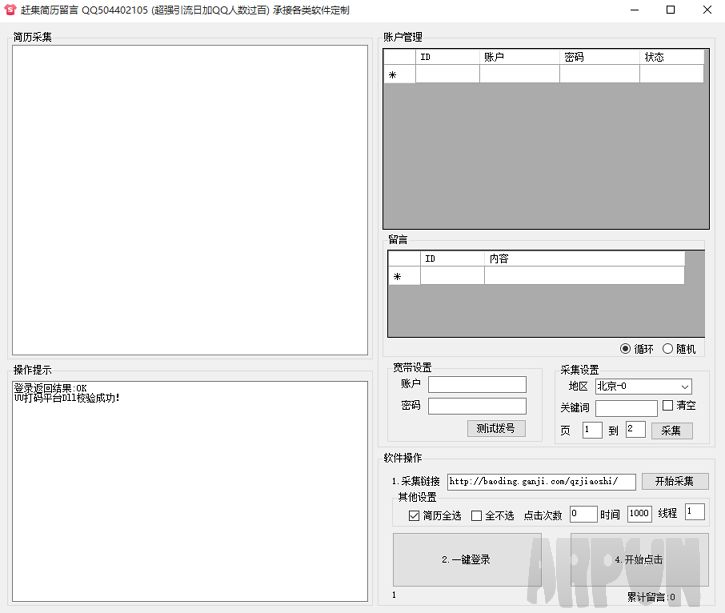Click the 宽带设置 密码 input field
Screen dimensions: 725x613
[x=477, y=406]
